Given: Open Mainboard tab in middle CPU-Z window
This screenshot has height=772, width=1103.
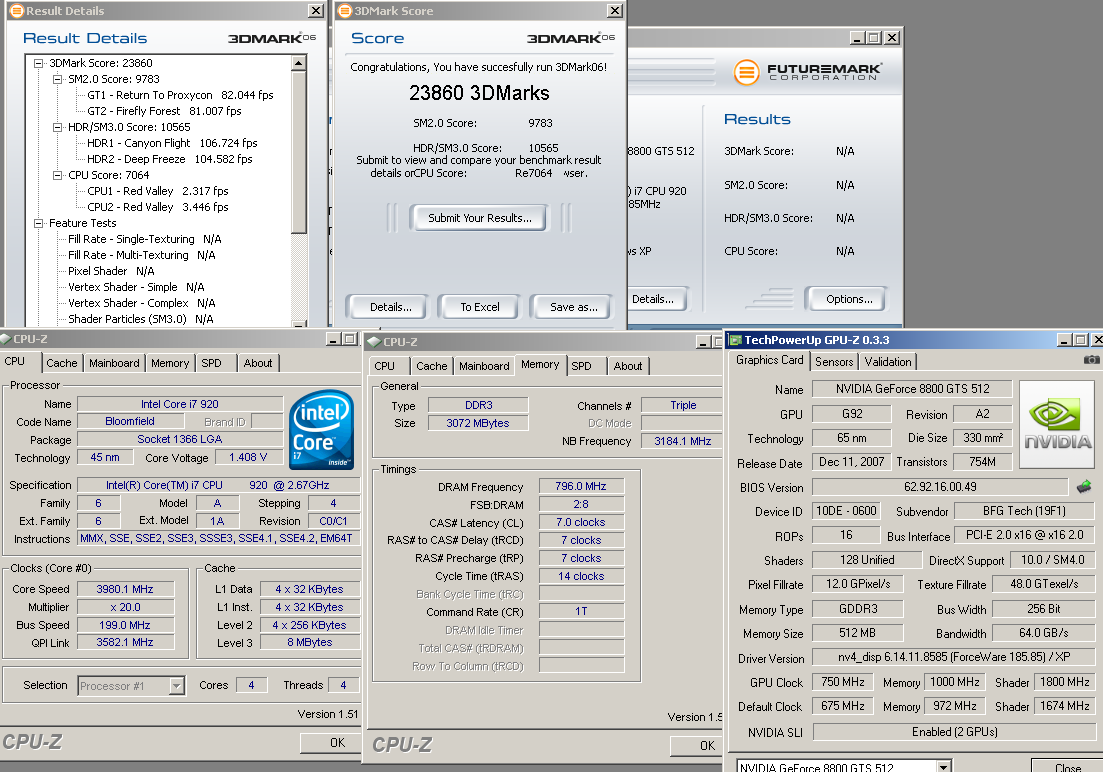Looking at the screenshot, I should [484, 366].
